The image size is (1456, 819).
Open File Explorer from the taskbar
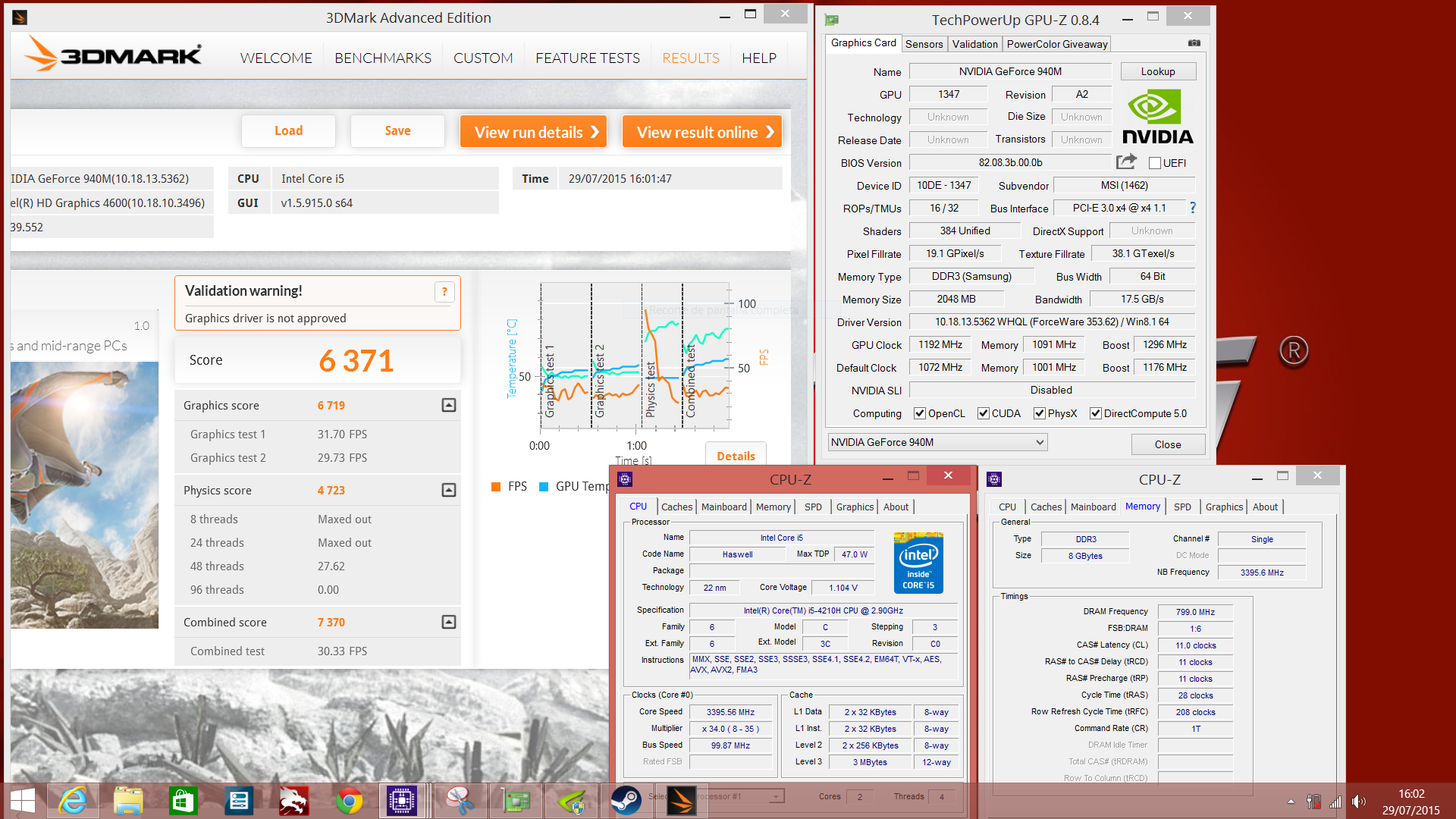coord(128,801)
